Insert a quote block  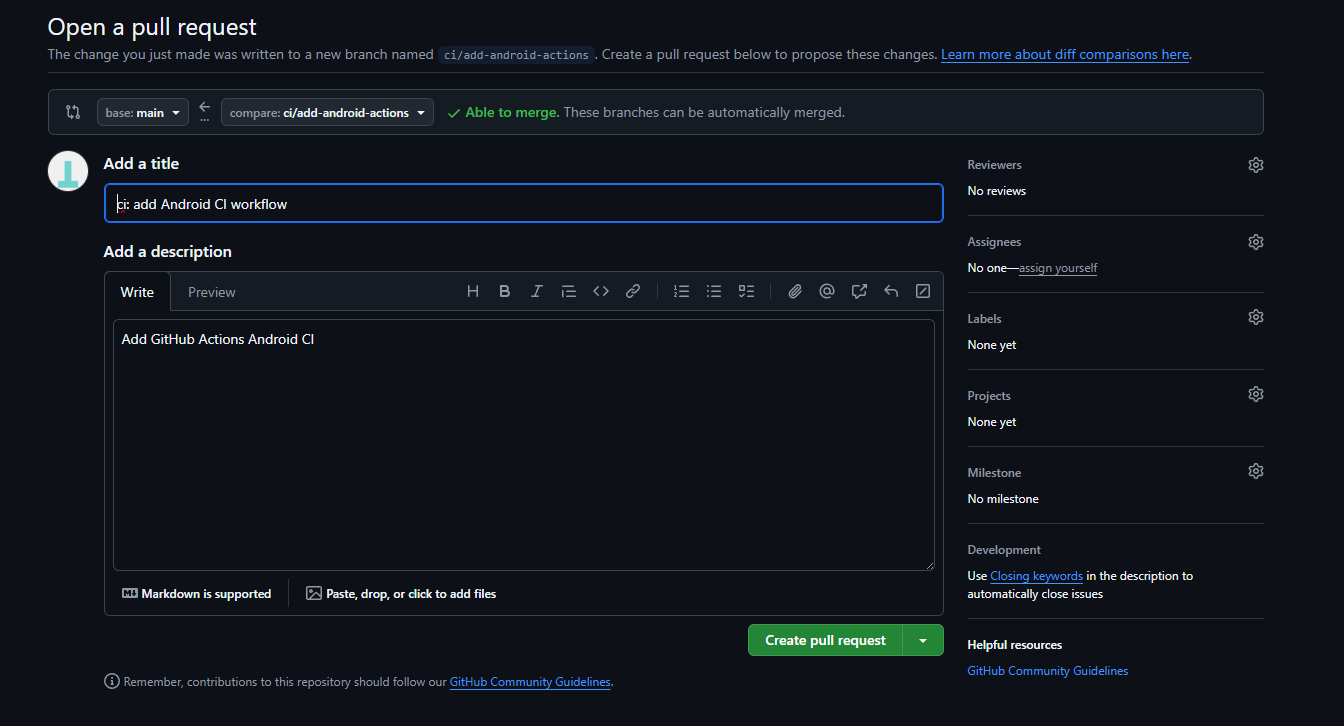pyautogui.click(x=569, y=291)
